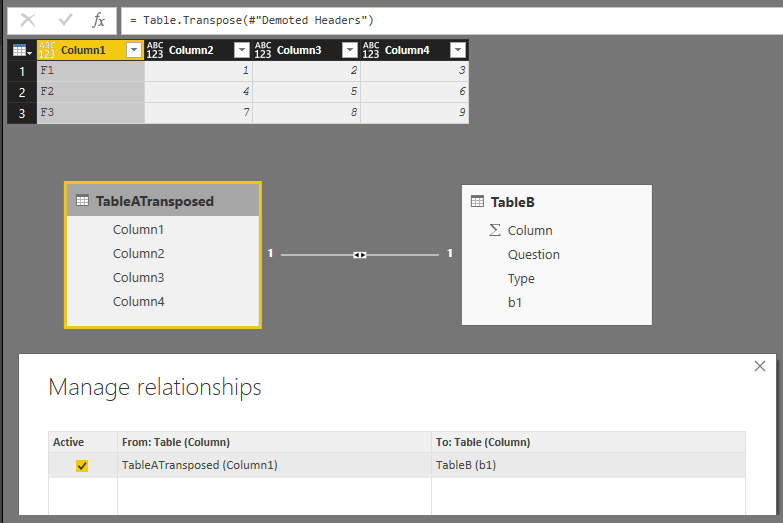Open Column3 filter dropdown
The height and width of the screenshot is (523, 783).
click(350, 50)
